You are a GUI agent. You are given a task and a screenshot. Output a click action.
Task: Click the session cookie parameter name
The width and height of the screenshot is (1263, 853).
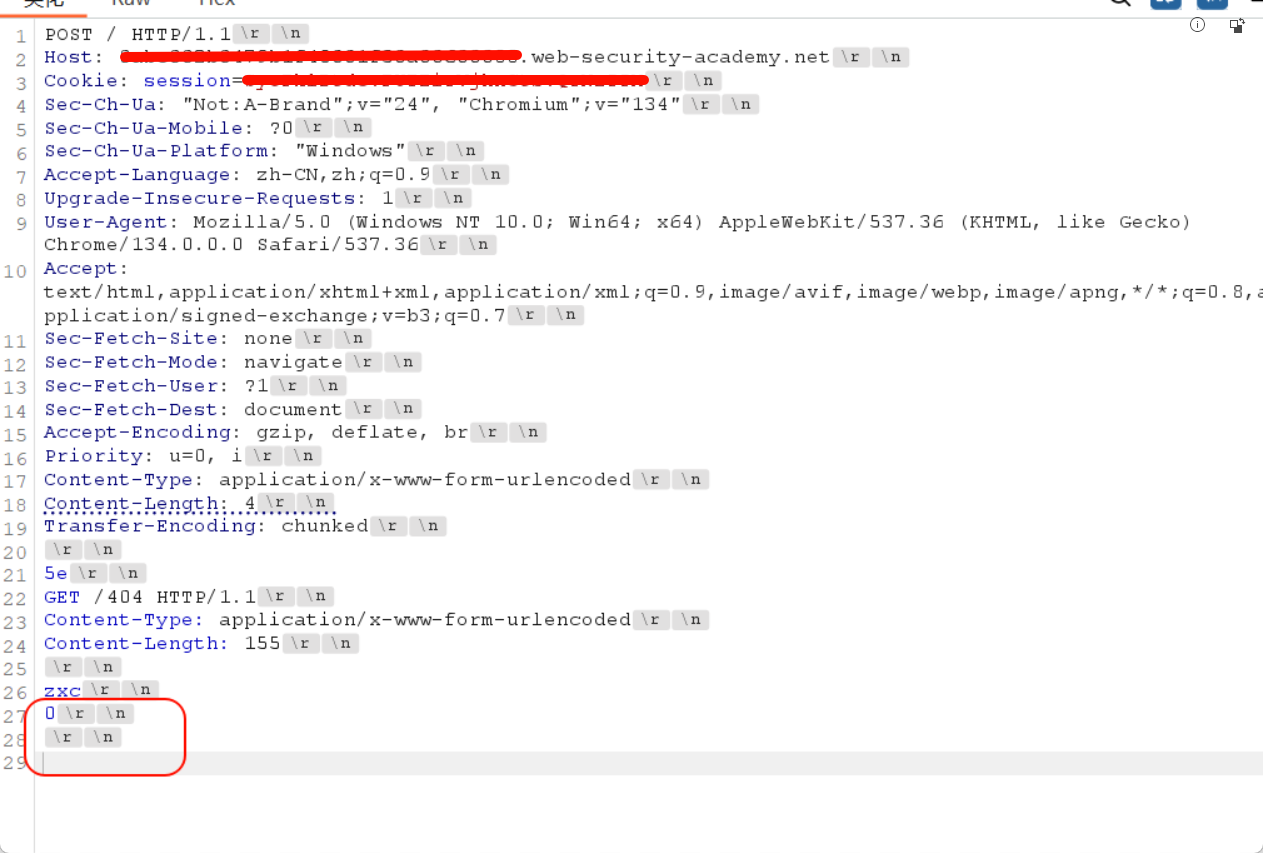point(187,81)
